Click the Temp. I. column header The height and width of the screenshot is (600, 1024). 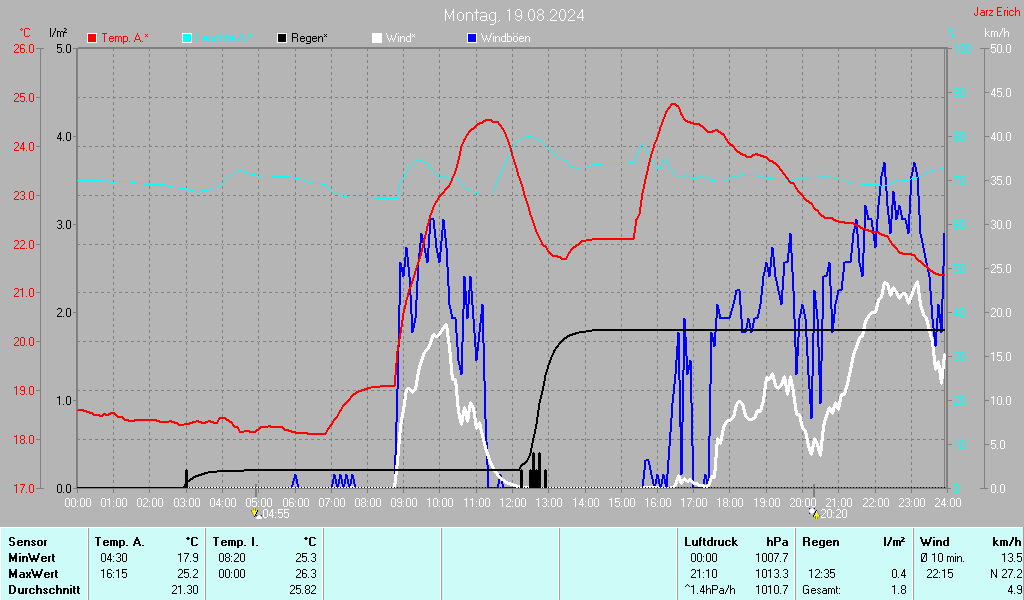[x=236, y=541]
